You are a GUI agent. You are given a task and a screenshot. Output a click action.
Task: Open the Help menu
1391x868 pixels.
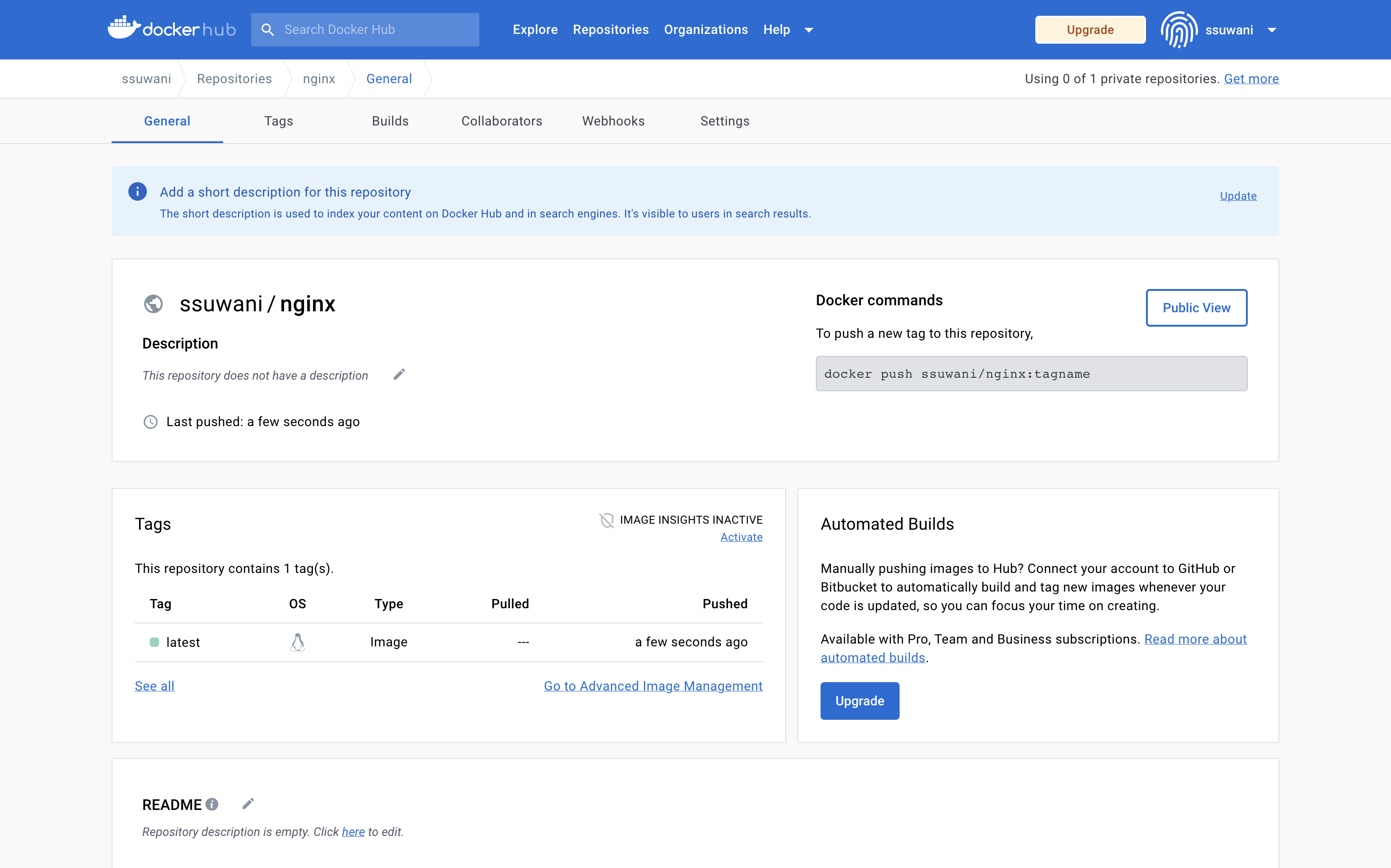776,30
